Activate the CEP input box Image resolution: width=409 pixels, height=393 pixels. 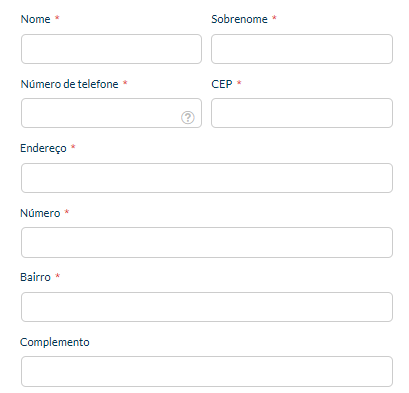pos(302,113)
